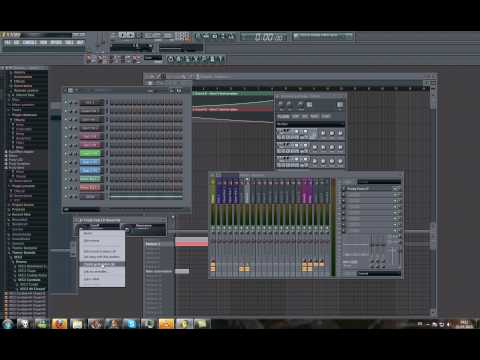This screenshot has width=480, height=360.
Task: Open the OPTIONS menu
Action: pyautogui.click(x=56, y=42)
